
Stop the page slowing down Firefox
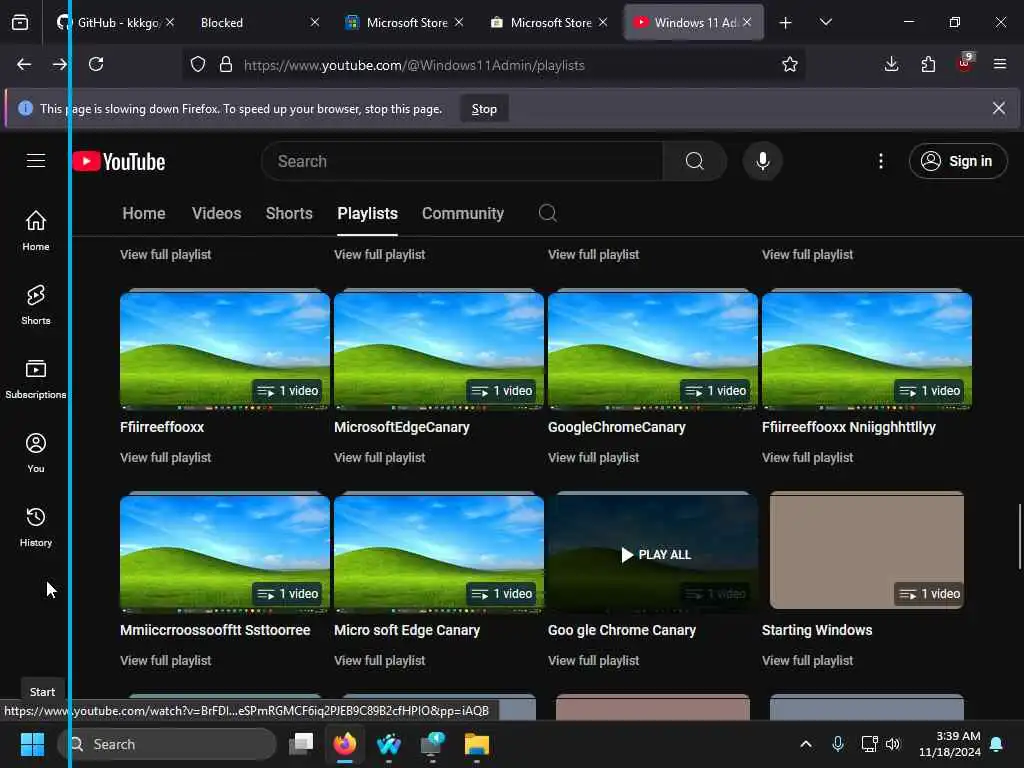(x=484, y=109)
